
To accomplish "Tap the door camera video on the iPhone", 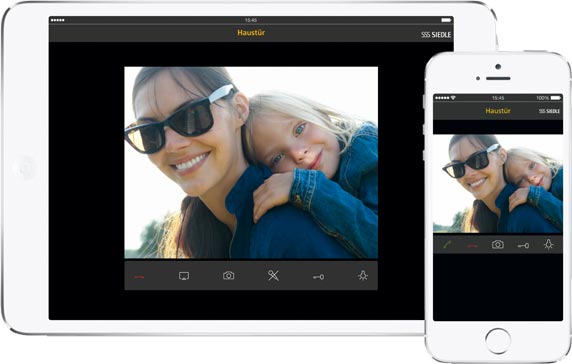I will (498, 183).
